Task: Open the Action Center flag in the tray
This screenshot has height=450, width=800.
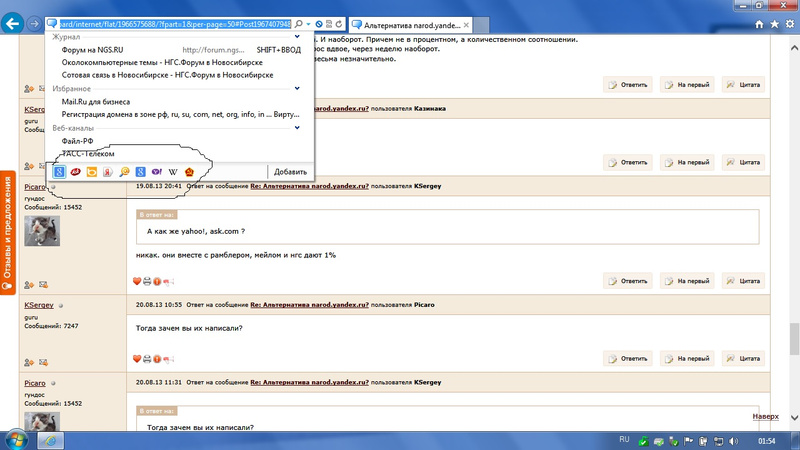Action: click(689, 441)
